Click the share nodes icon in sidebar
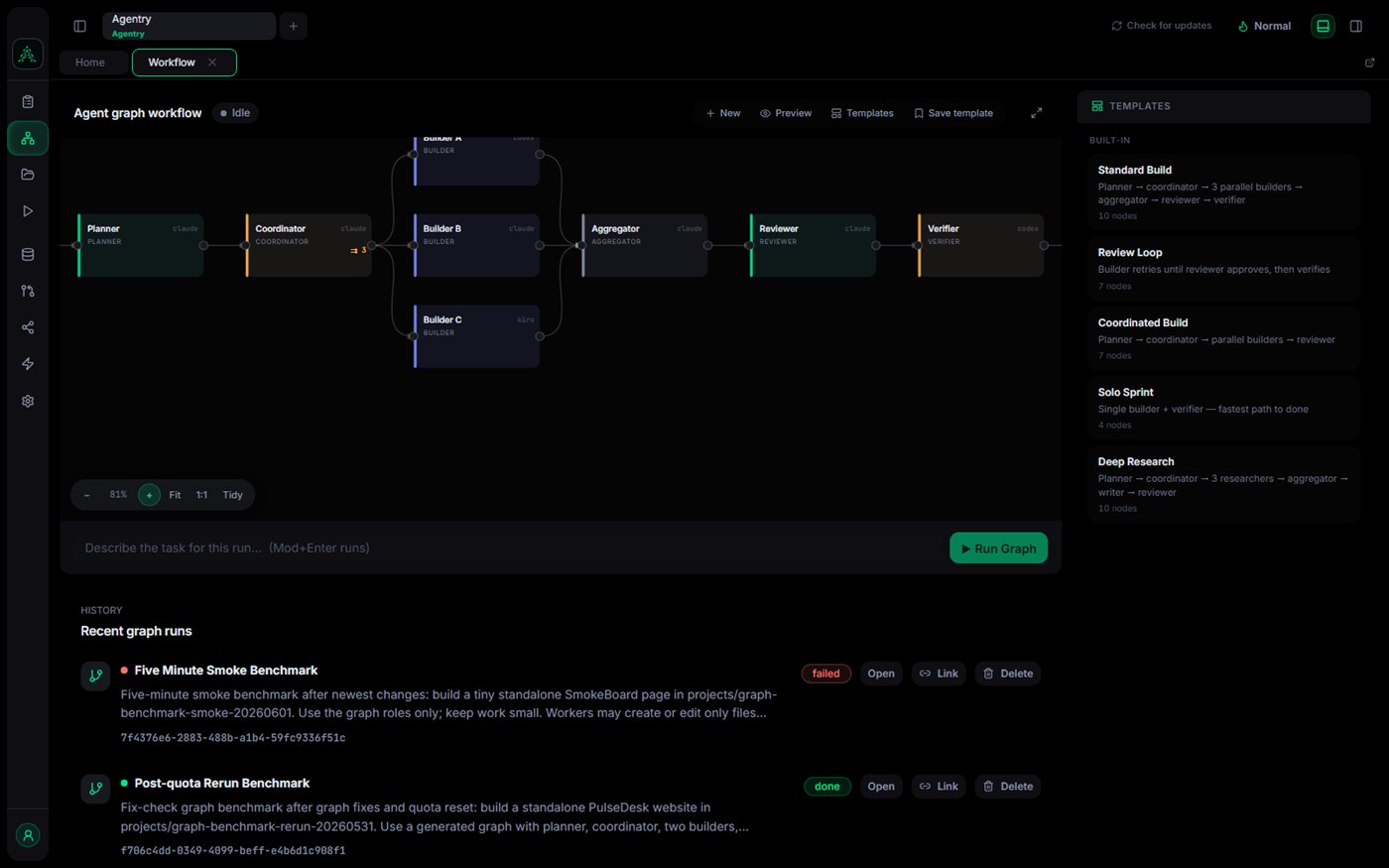The width and height of the screenshot is (1389, 868). [x=28, y=327]
